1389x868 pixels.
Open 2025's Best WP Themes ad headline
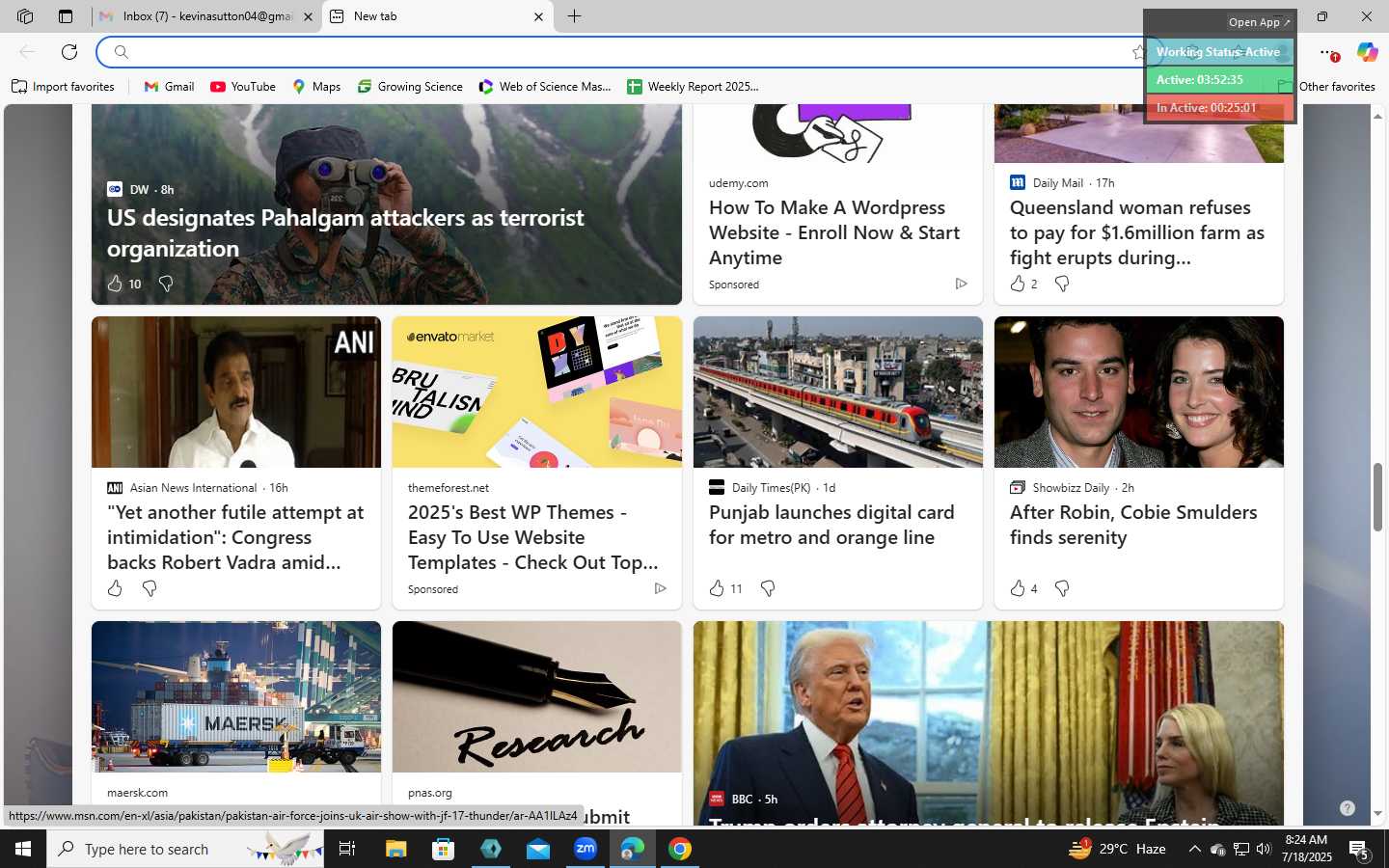[x=533, y=537]
